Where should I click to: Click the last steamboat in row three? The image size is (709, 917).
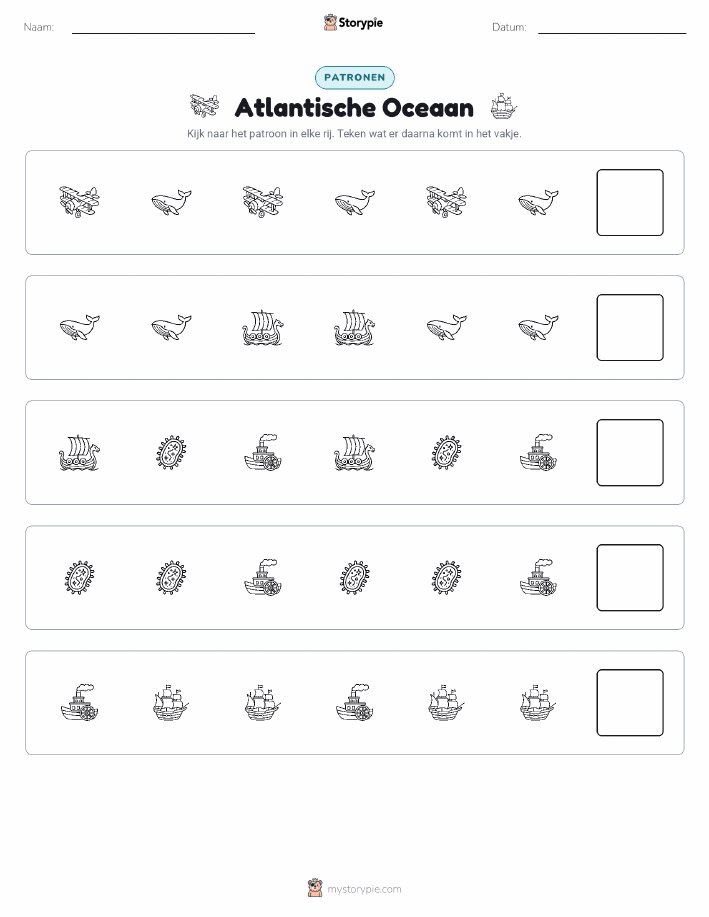[538, 452]
